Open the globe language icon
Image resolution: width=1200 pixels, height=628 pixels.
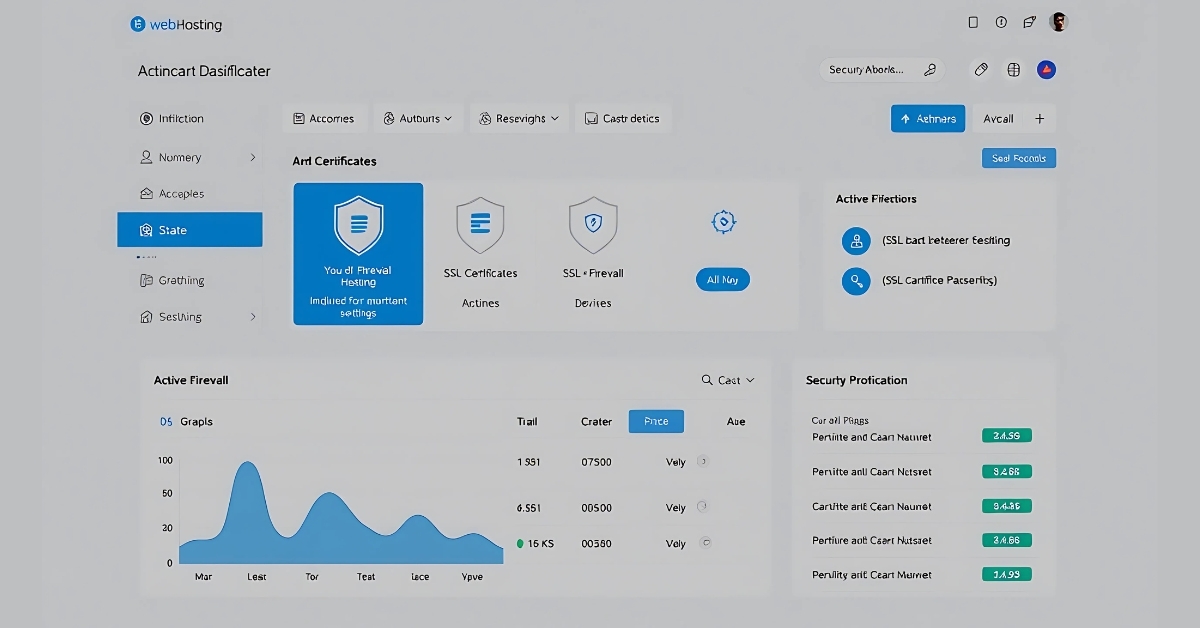tap(1014, 70)
